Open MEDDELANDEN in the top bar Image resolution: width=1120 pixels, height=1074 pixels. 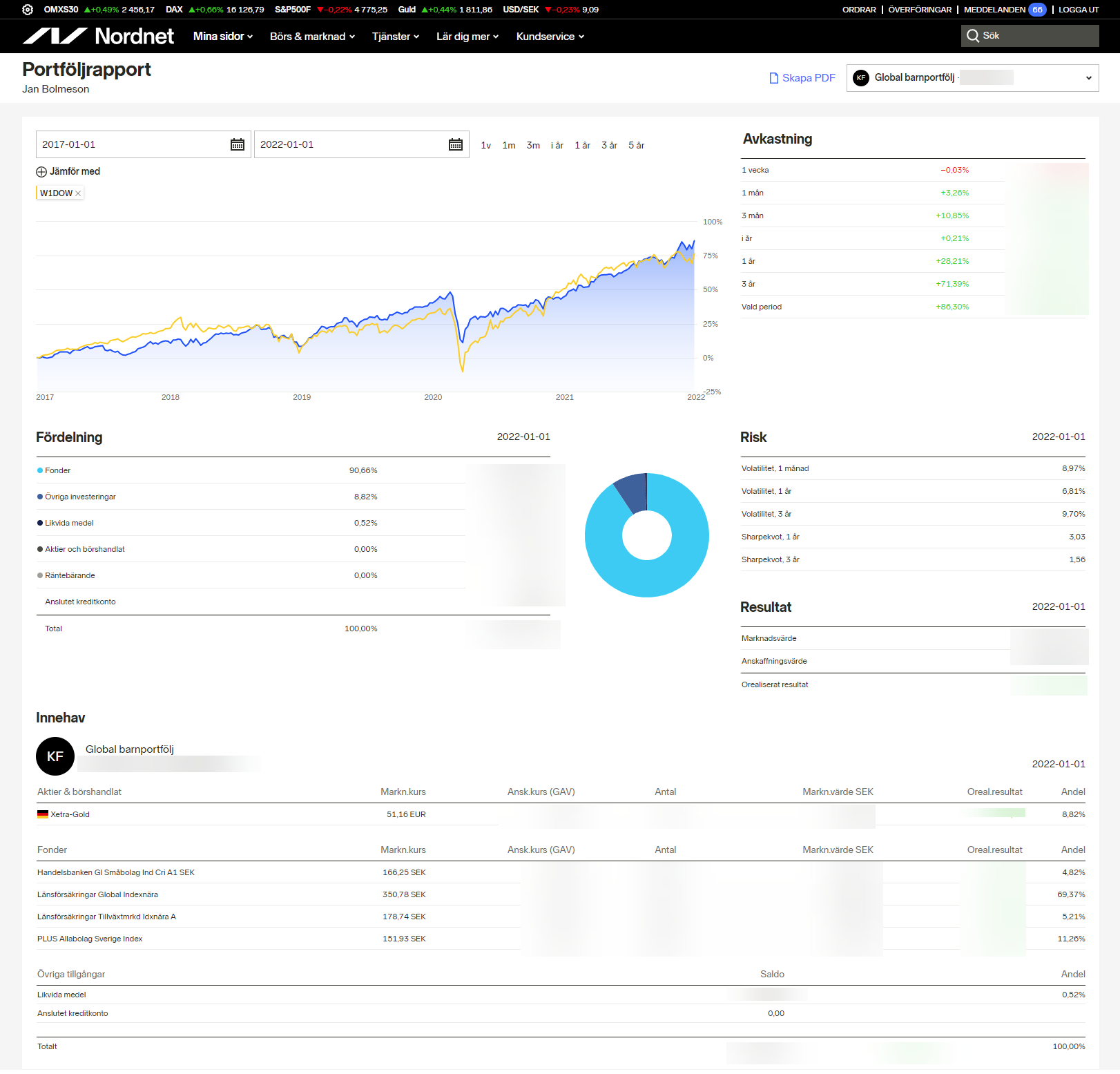click(x=994, y=10)
